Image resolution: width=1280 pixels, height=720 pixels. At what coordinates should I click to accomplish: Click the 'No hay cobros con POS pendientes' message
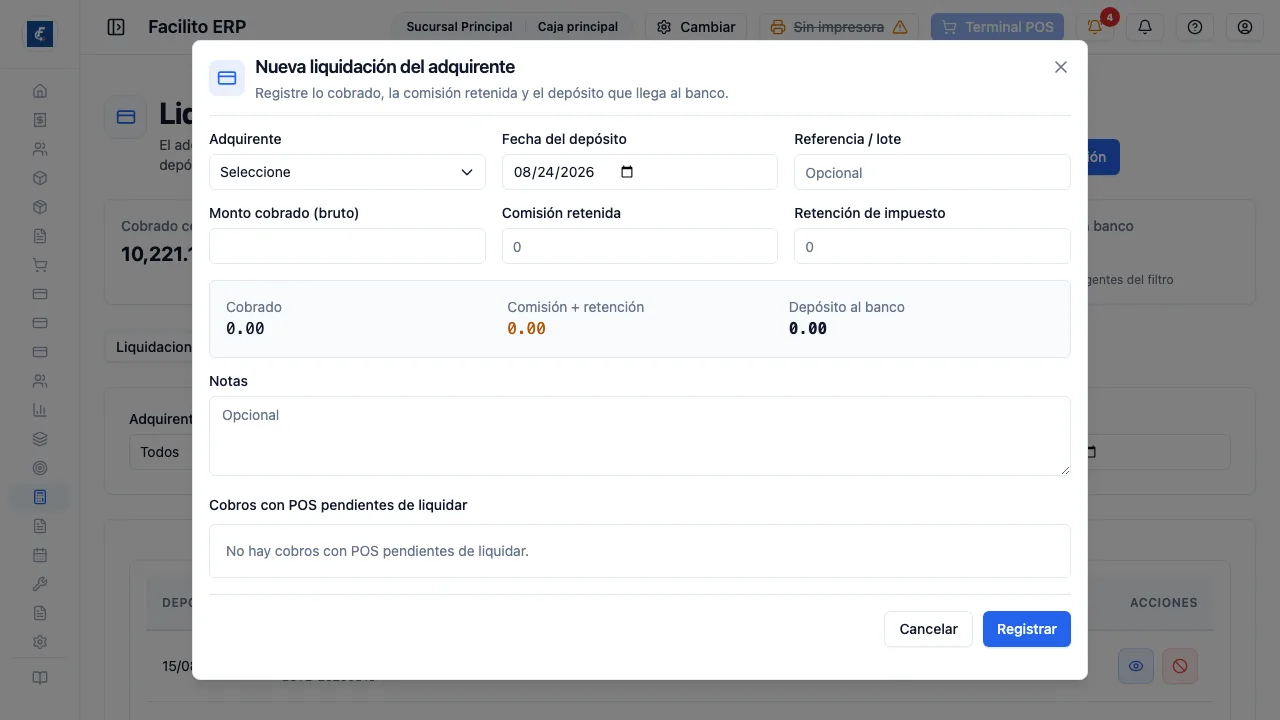pyautogui.click(x=377, y=551)
